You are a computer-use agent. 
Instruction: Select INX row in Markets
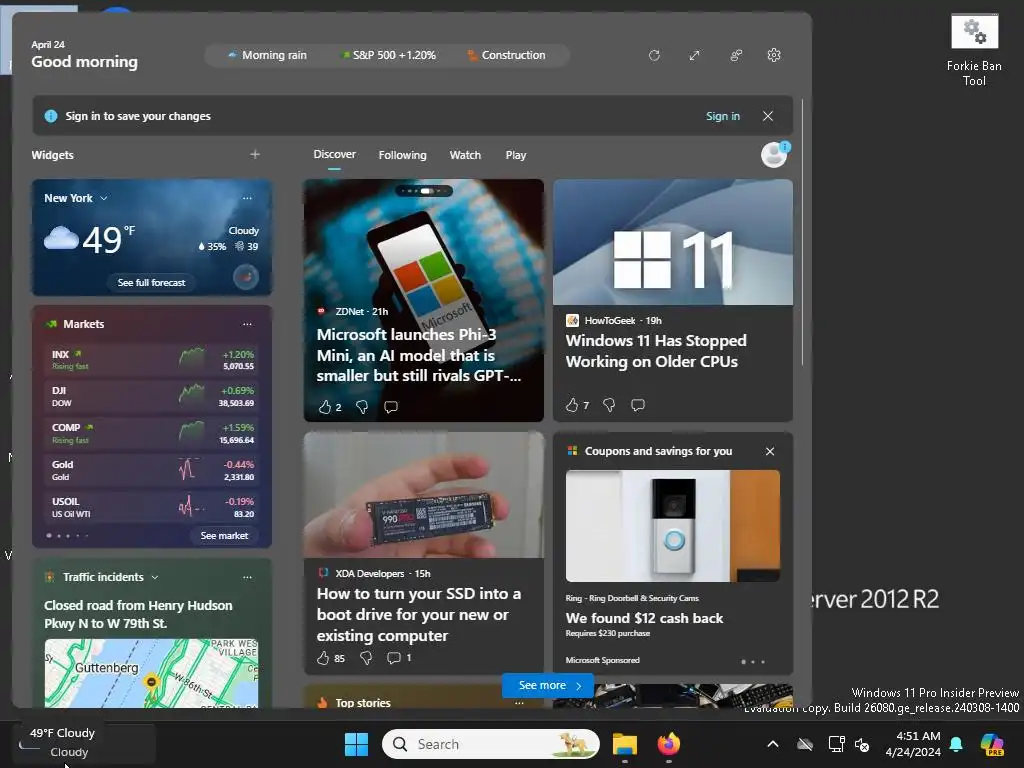click(x=152, y=360)
